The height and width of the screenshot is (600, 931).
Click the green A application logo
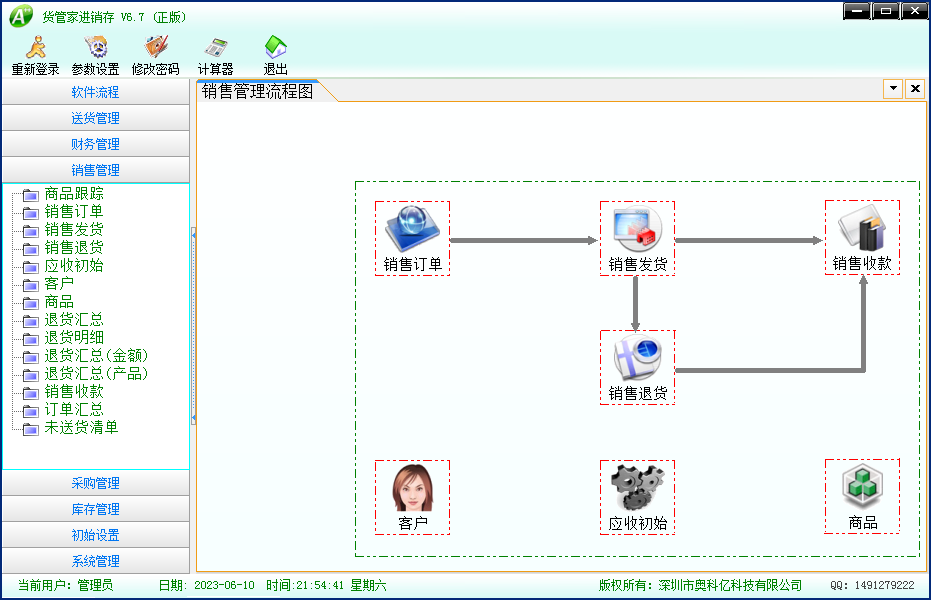tap(21, 16)
